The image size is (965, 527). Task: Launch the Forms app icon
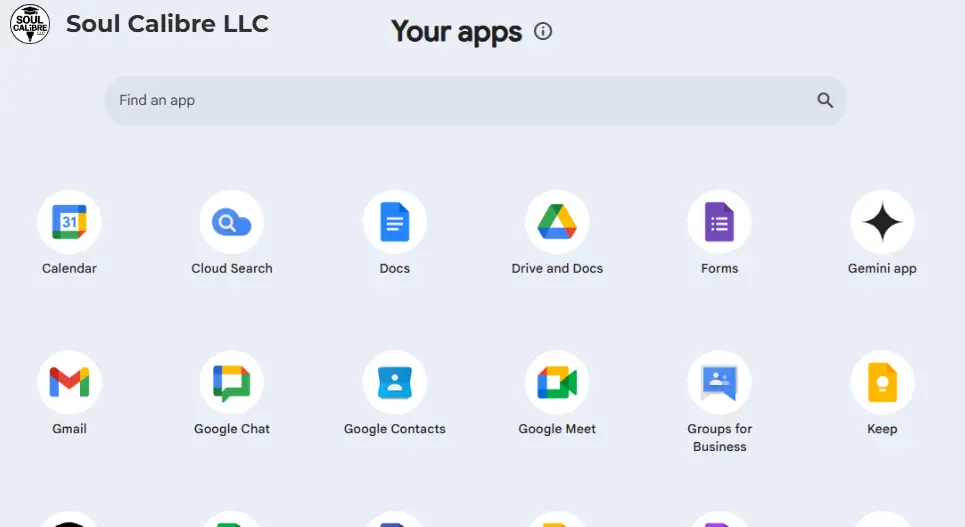click(719, 222)
